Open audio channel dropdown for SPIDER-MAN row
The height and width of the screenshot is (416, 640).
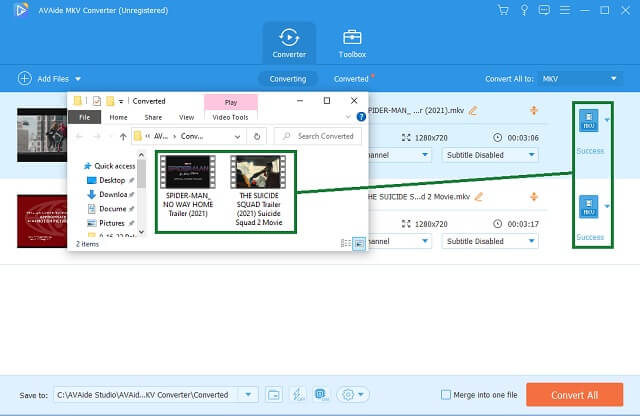tap(400, 155)
